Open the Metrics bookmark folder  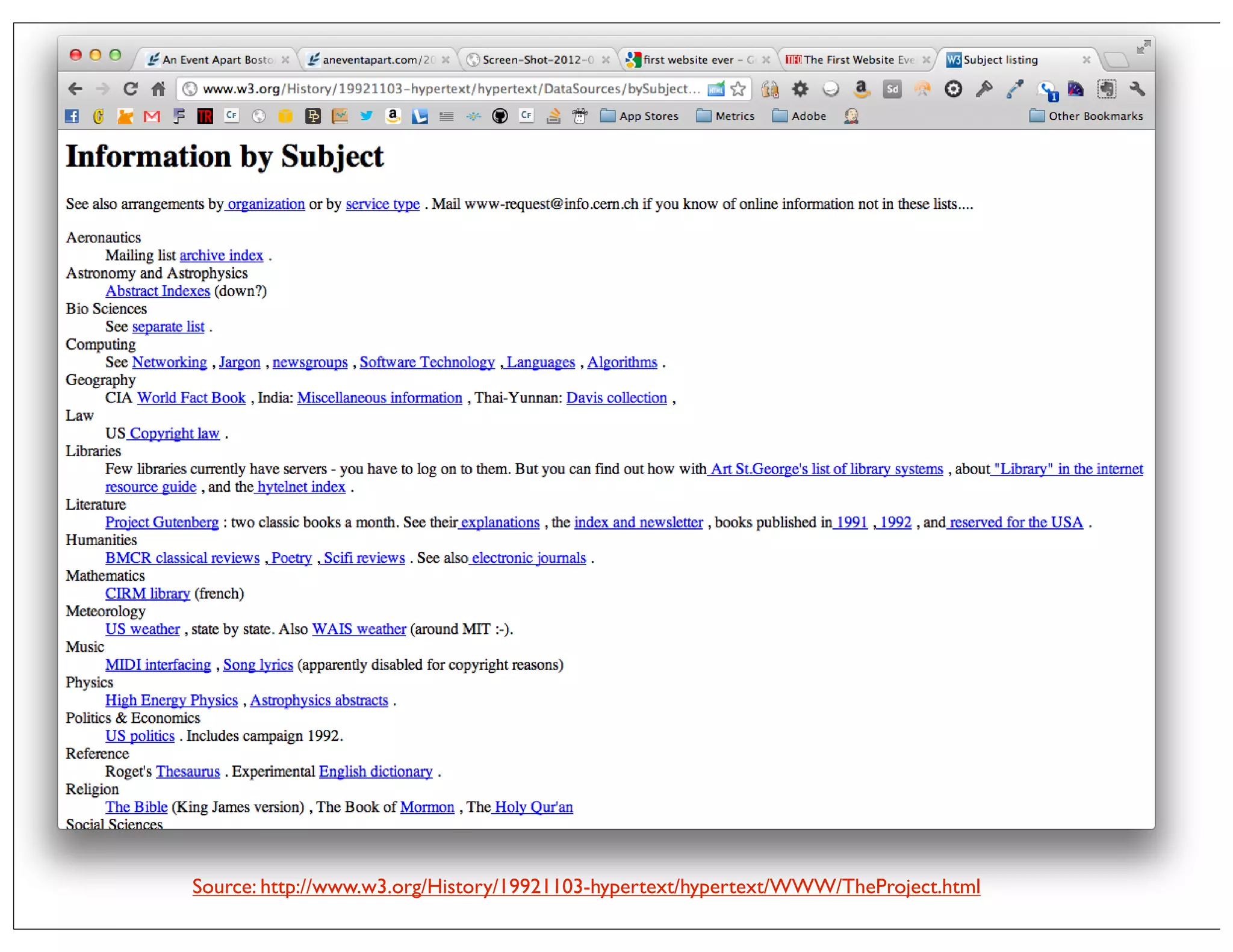point(725,116)
